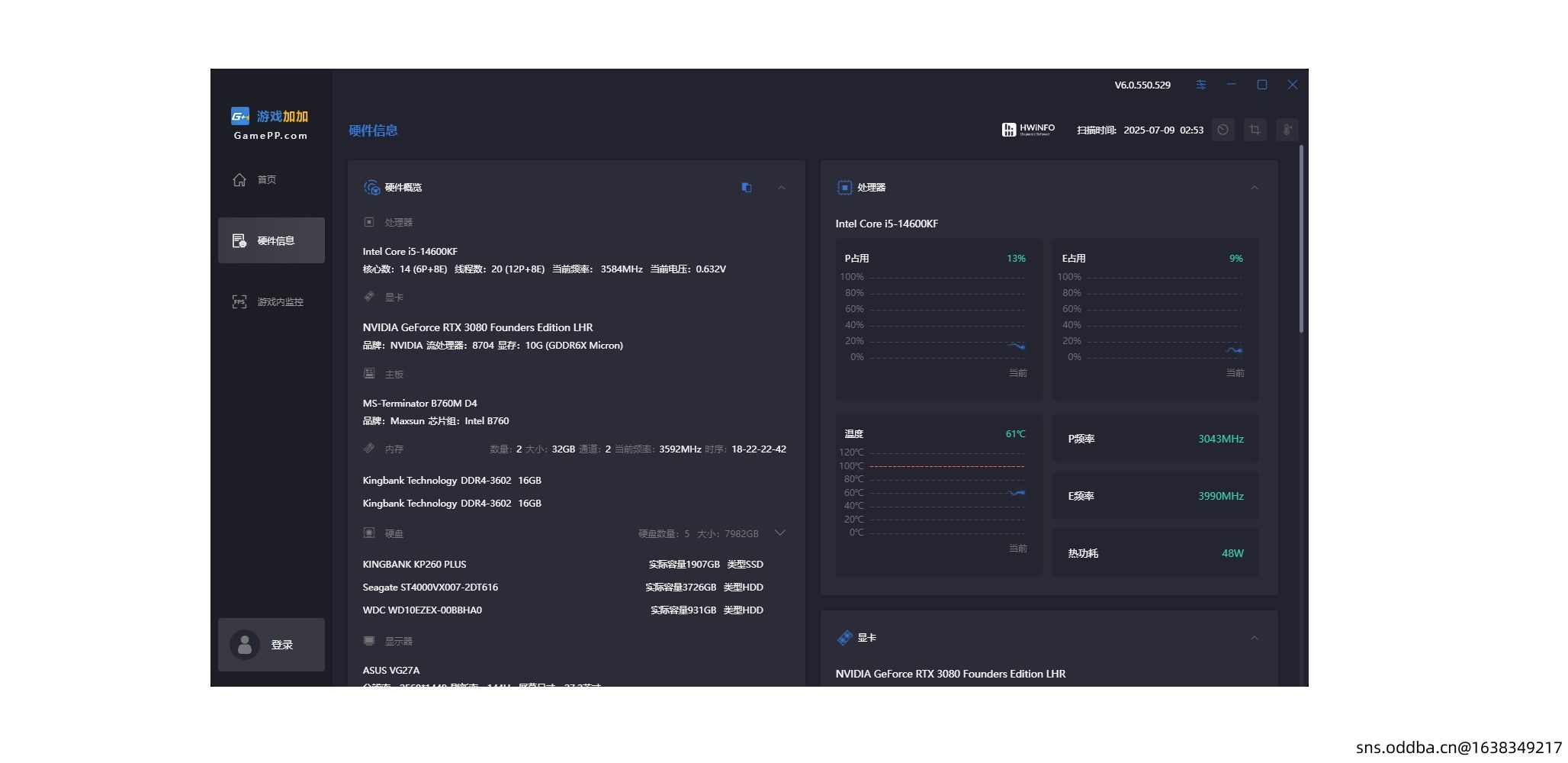Click the 硬件信息 page title
This screenshot has height=763, width=1568.
[373, 130]
